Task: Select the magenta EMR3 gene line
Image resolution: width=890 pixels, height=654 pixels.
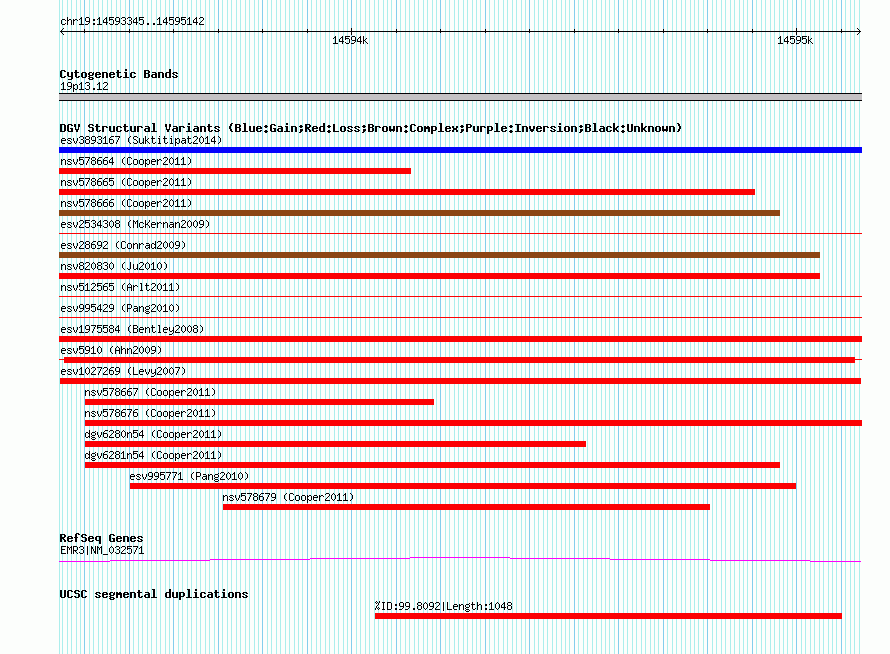Action: click(460, 560)
